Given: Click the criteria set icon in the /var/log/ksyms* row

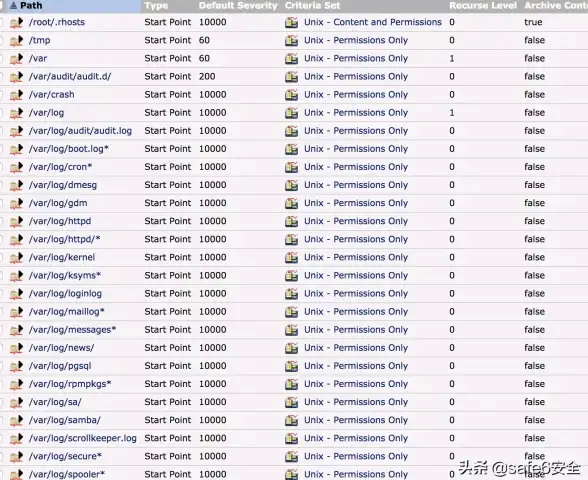Looking at the screenshot, I should coord(291,276).
